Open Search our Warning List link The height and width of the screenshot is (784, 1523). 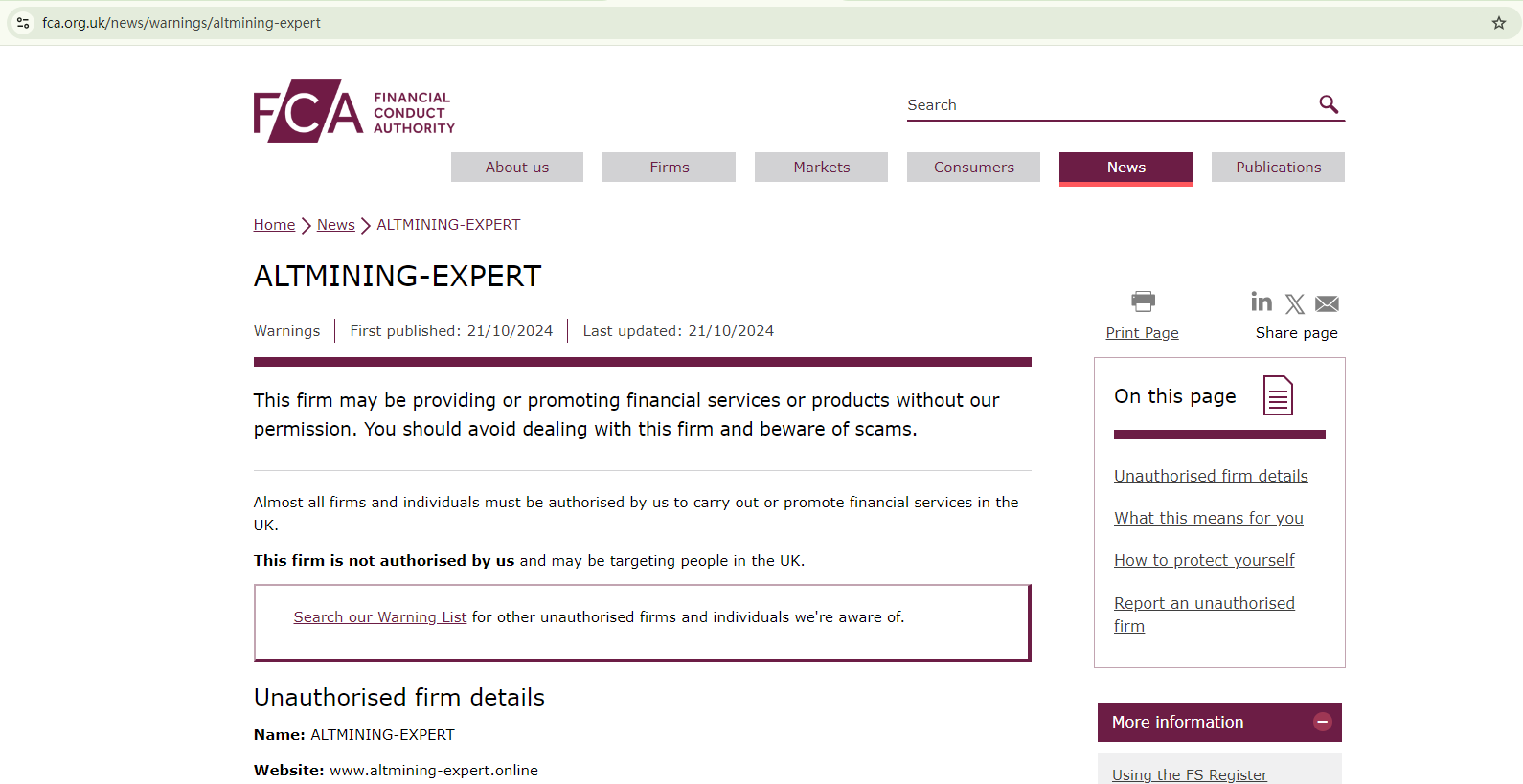[379, 617]
